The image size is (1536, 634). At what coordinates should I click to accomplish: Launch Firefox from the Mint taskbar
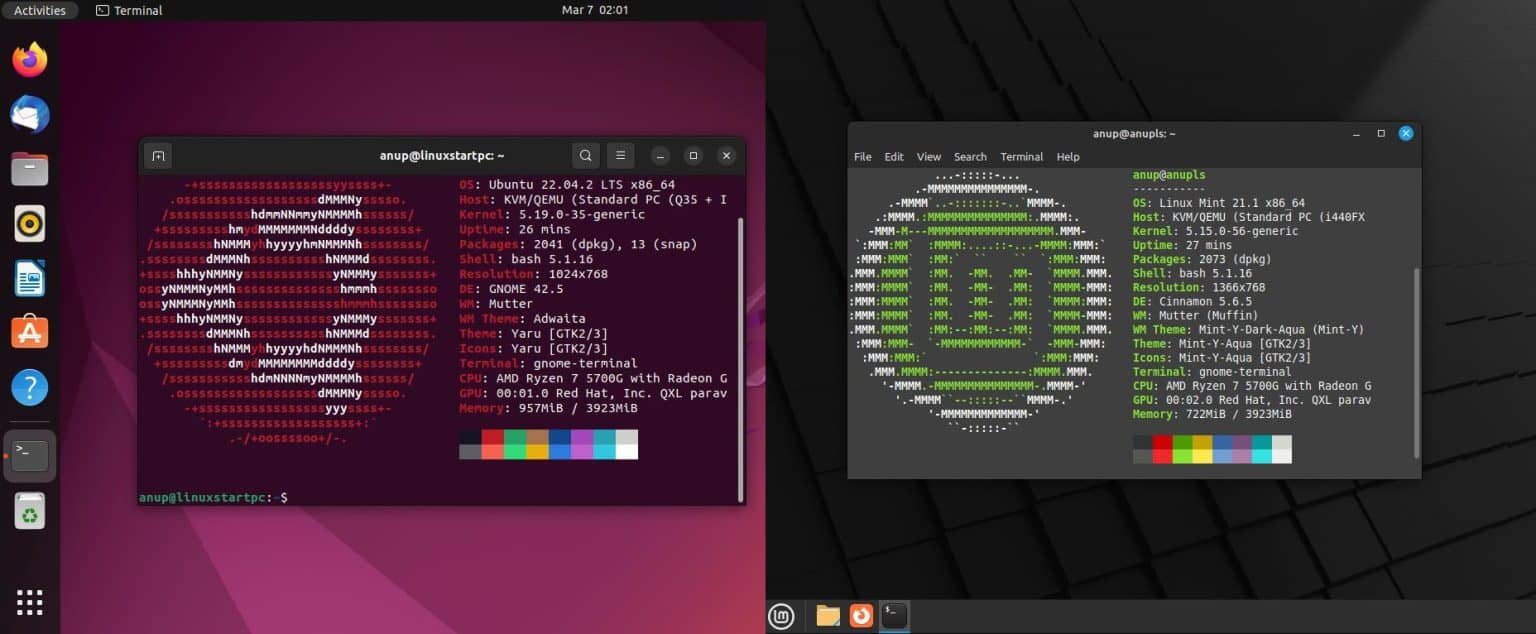click(x=860, y=616)
